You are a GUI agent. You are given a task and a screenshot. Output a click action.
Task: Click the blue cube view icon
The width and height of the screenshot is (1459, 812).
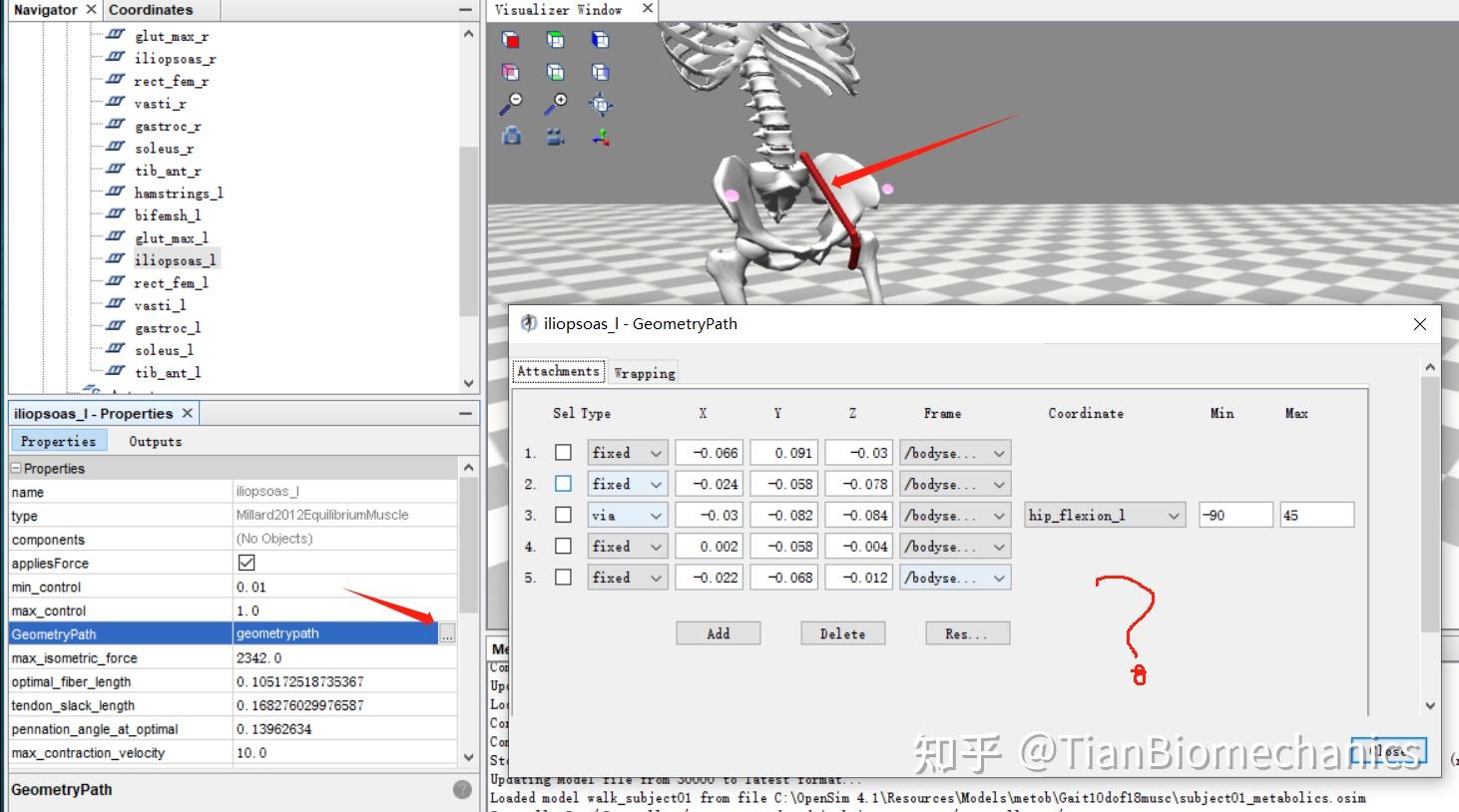[600, 40]
